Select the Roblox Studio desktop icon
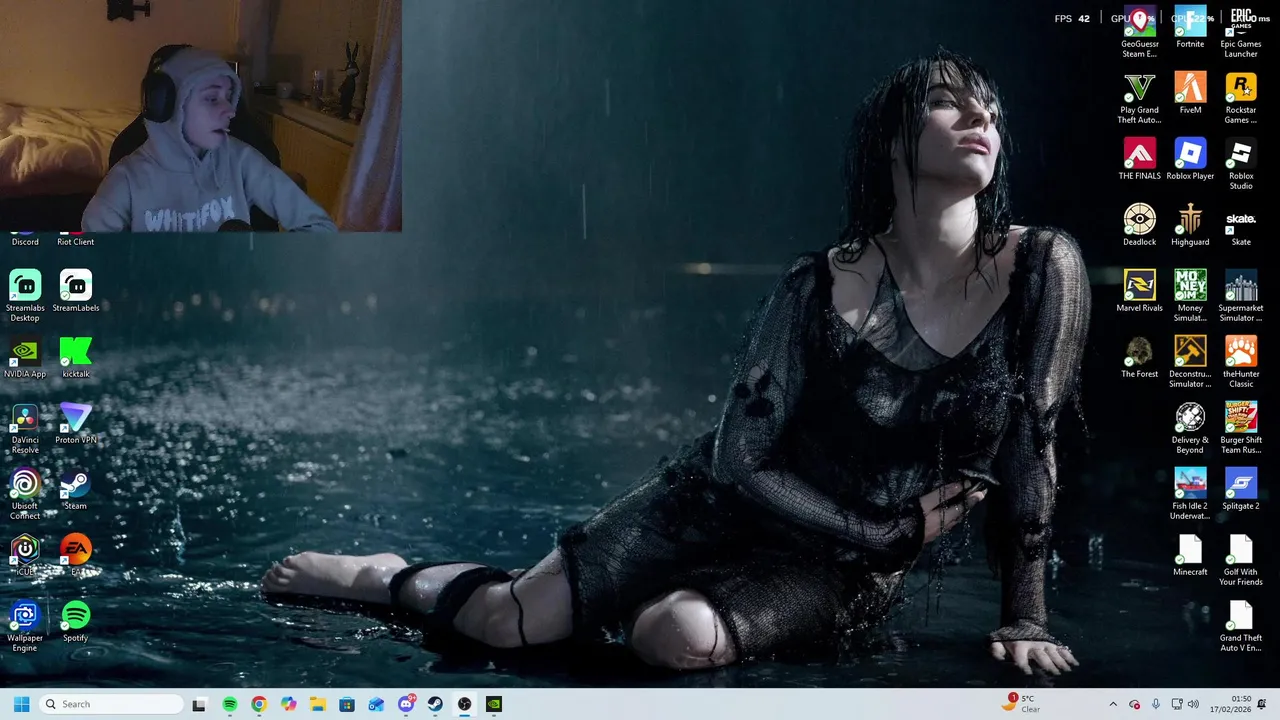1280x720 pixels. pos(1241,164)
